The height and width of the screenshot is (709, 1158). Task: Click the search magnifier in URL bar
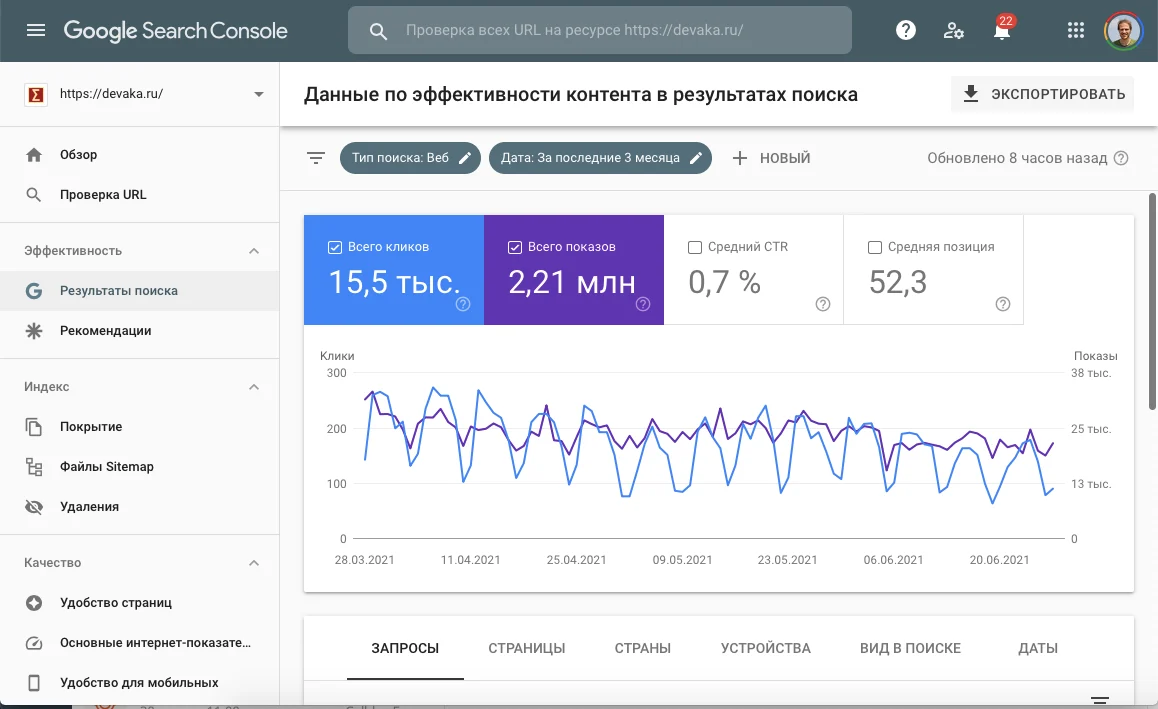(378, 31)
